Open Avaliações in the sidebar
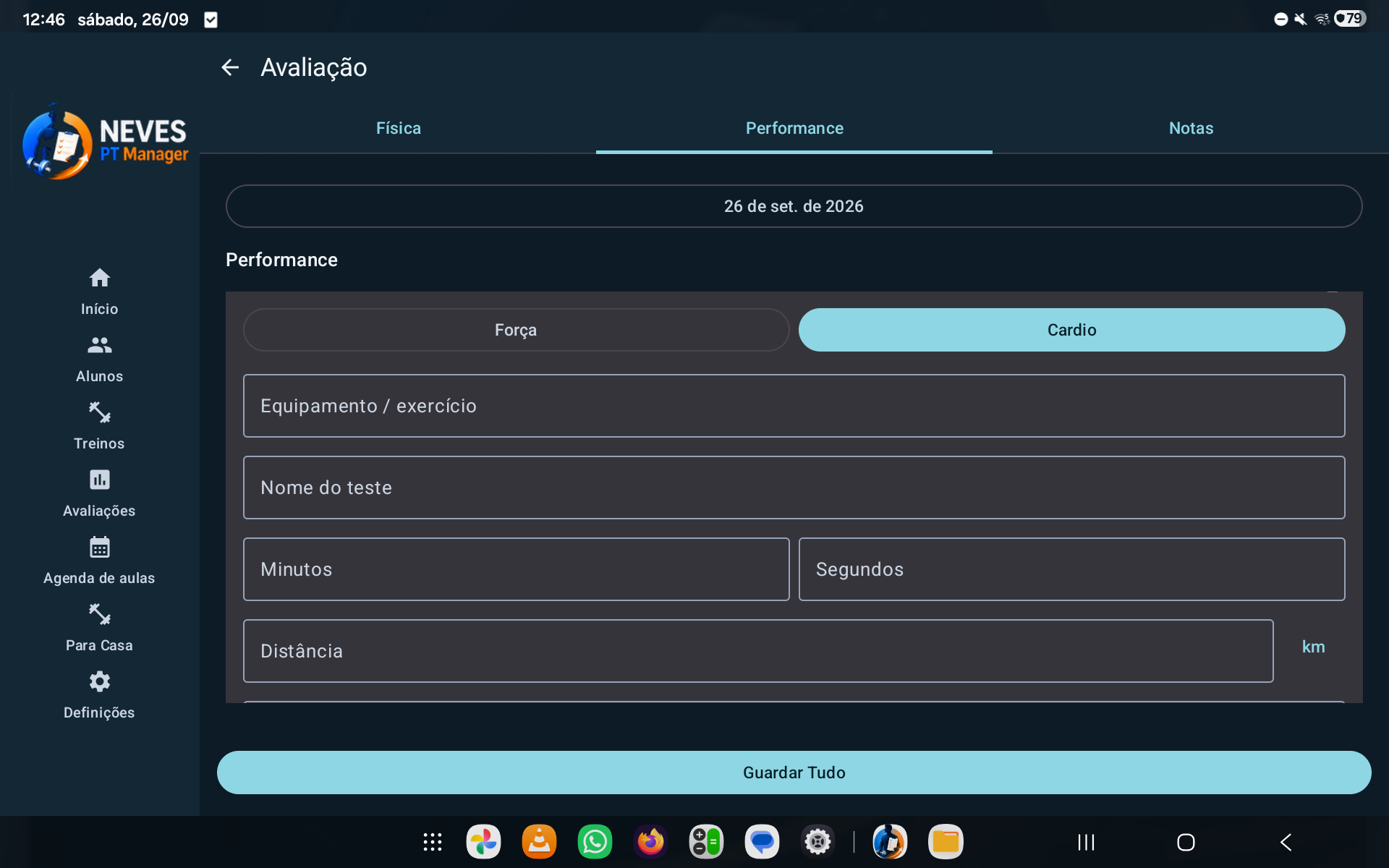 click(99, 493)
